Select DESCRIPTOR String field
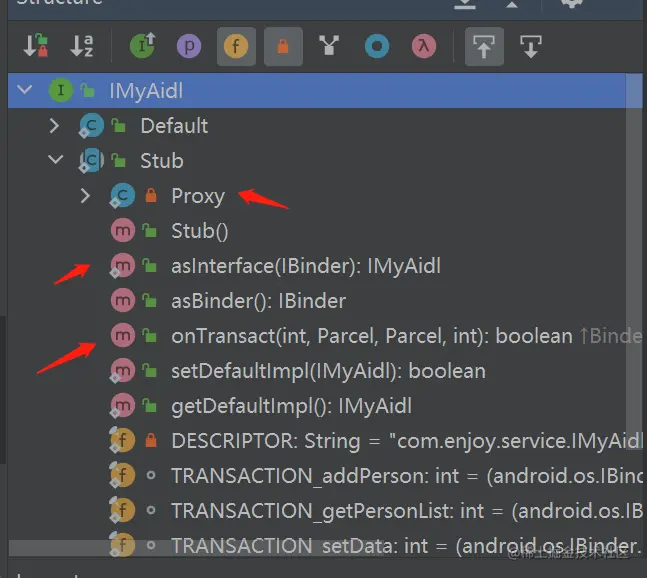647x578 pixels. pyautogui.click(x=325, y=441)
